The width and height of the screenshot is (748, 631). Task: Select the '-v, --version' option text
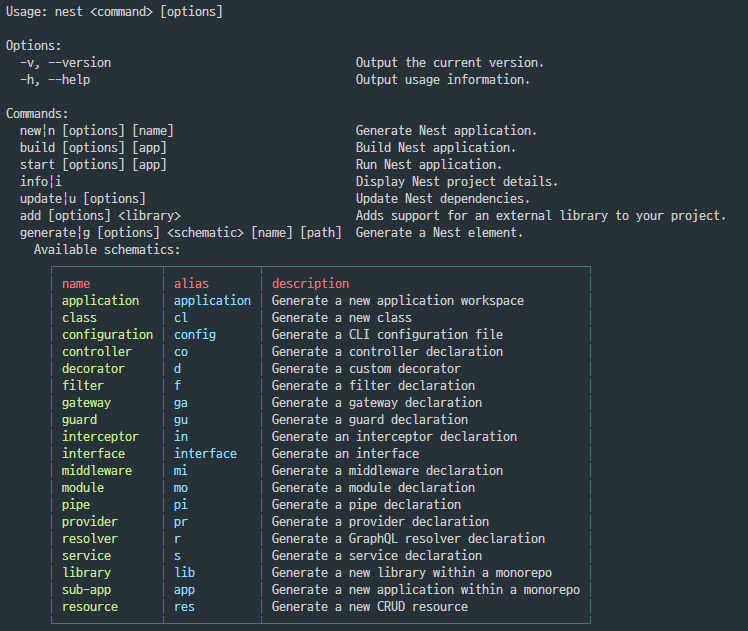(65, 63)
